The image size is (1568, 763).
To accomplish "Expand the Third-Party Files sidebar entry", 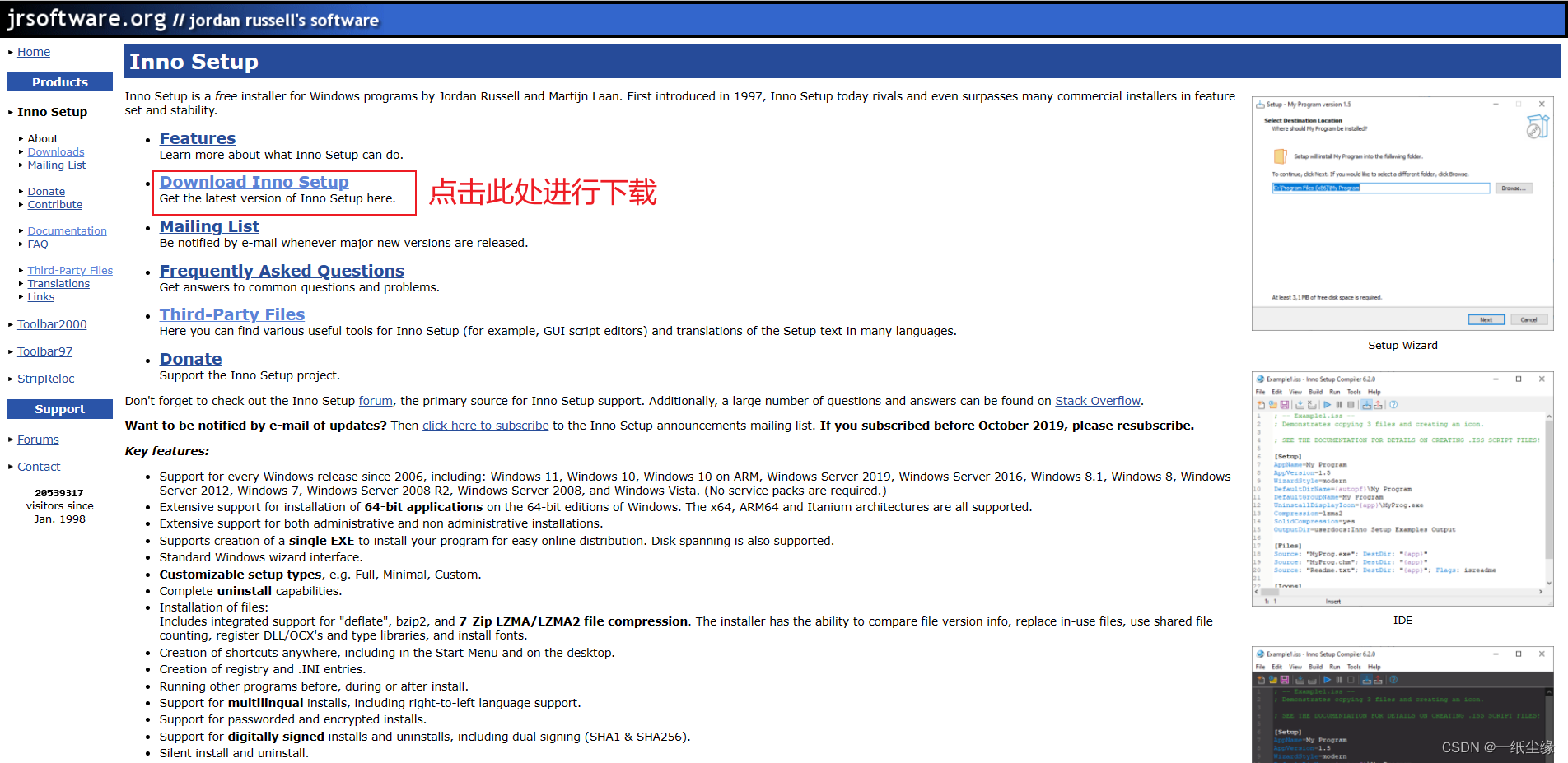I will (21, 270).
